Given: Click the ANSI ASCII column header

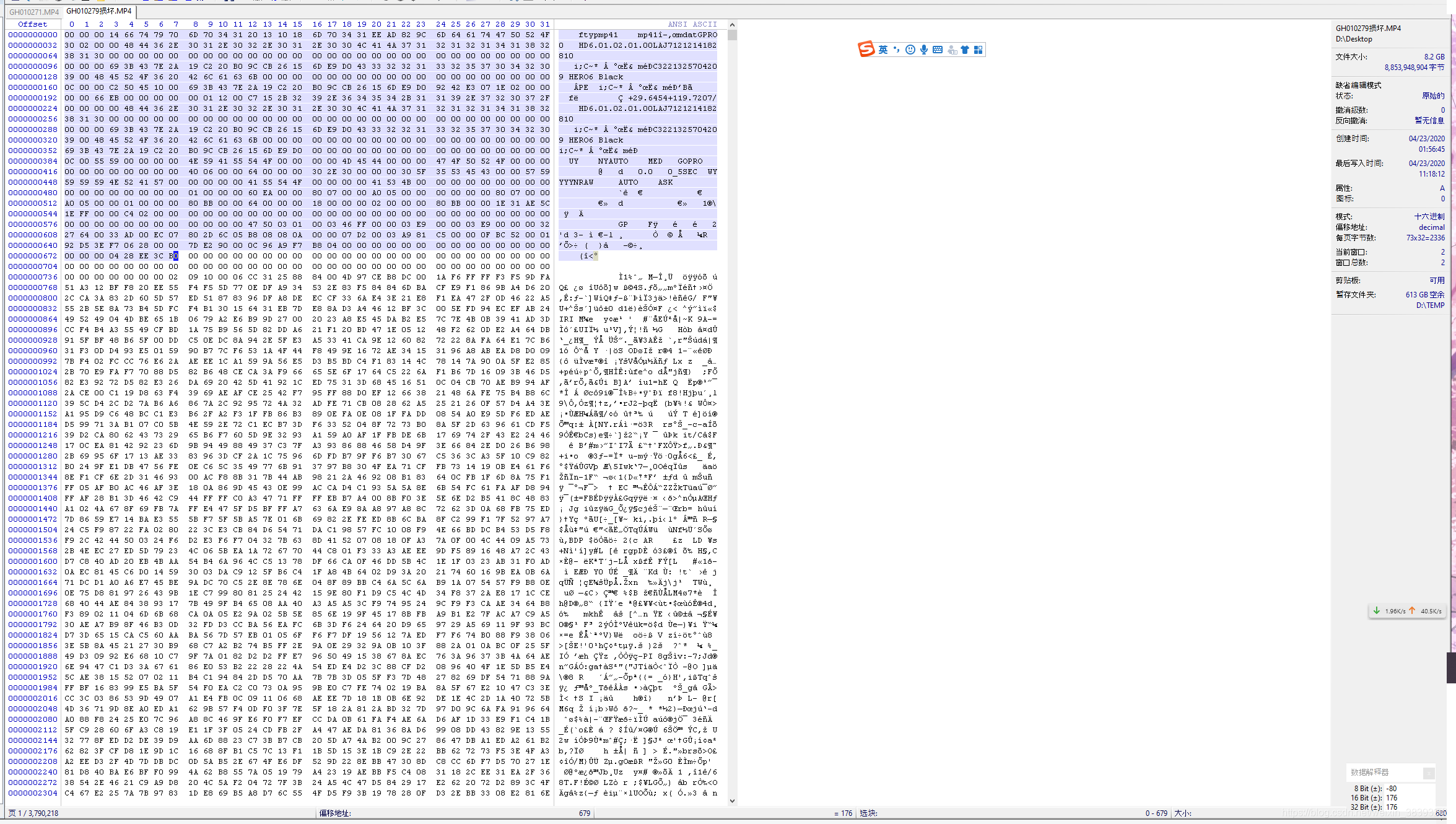Looking at the screenshot, I should pyautogui.click(x=692, y=24).
